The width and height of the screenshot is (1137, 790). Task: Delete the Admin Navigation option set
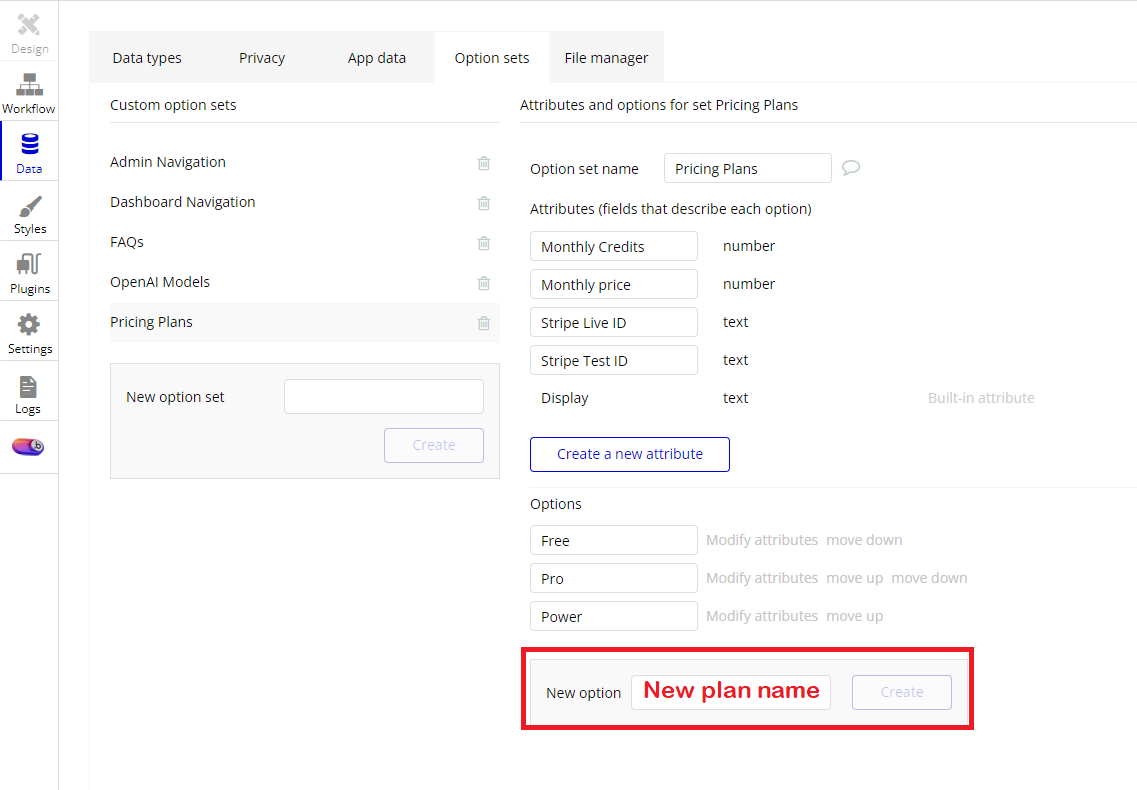(484, 163)
